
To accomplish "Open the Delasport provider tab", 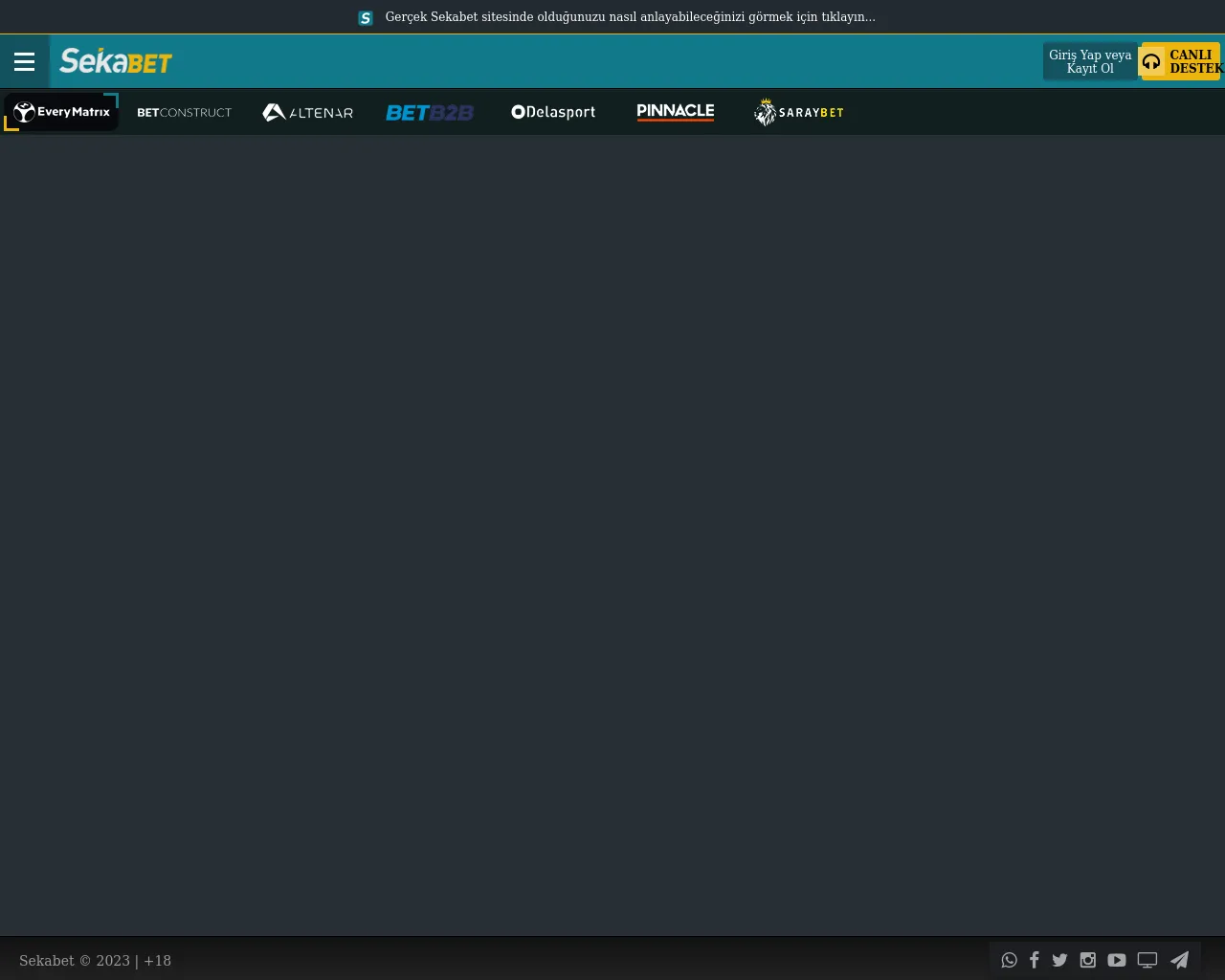I will point(553,112).
